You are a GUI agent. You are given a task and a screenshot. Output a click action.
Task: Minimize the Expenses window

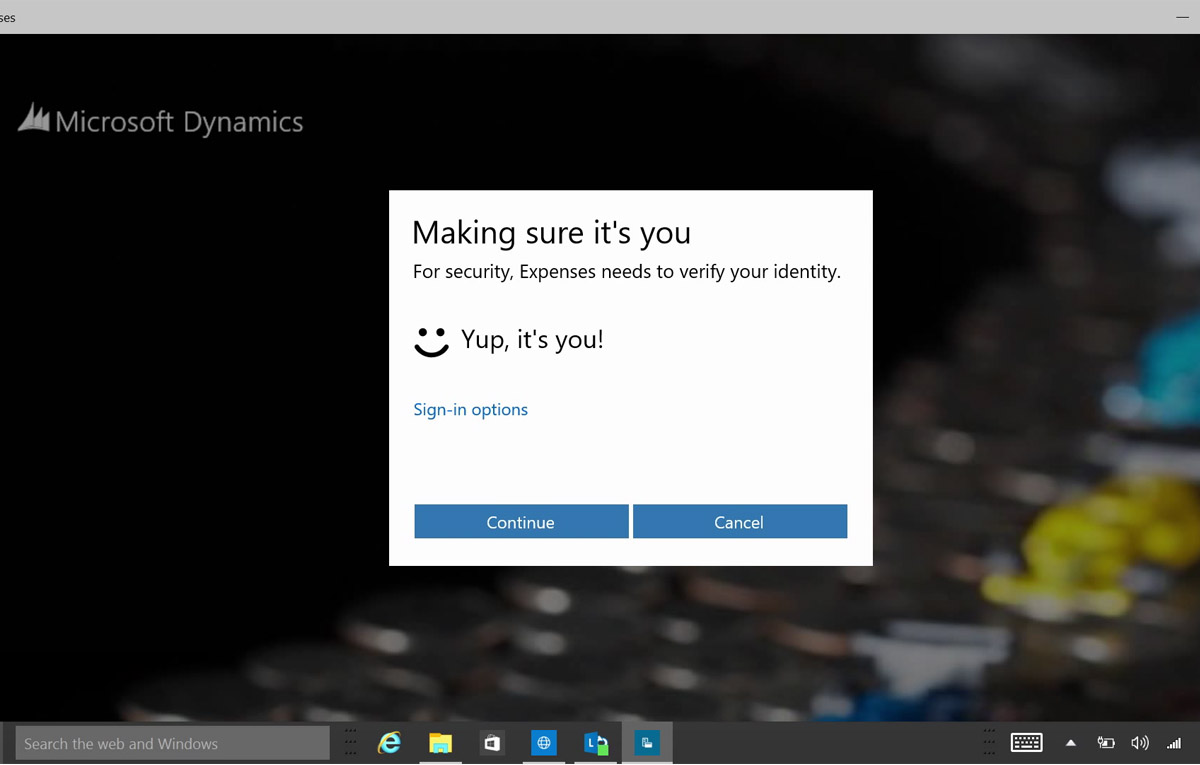[1182, 17]
